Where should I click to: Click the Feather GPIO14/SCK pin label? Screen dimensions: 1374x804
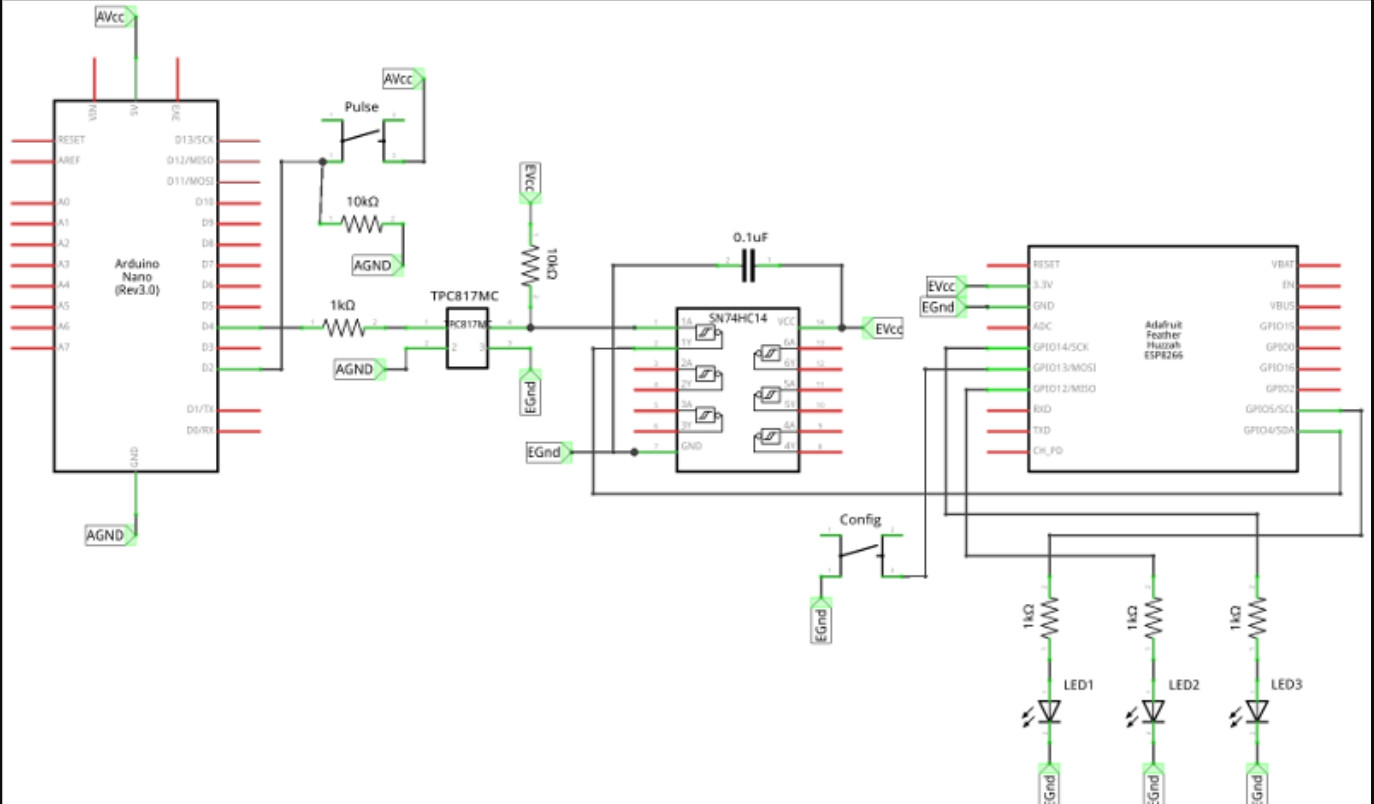[1061, 348]
